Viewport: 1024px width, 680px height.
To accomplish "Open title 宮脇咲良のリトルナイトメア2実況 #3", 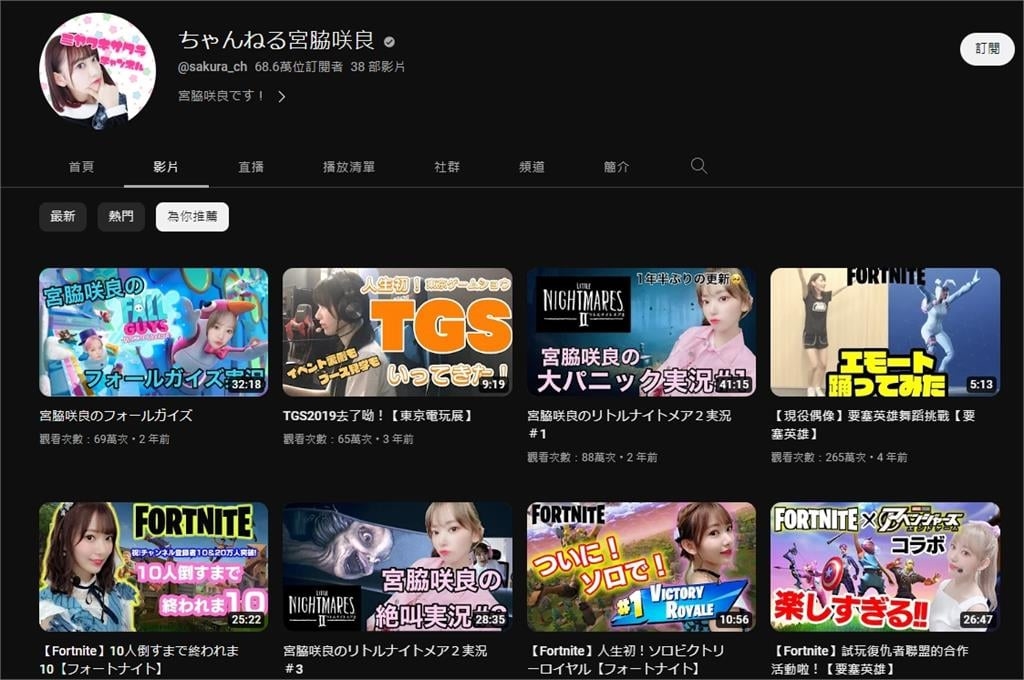I will pos(385,659).
